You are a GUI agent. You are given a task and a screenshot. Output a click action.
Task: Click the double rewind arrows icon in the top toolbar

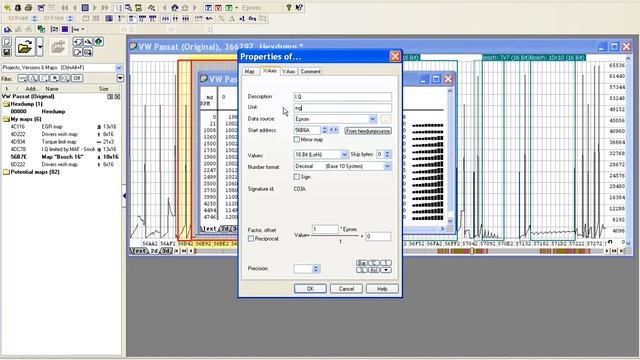(64, 8)
